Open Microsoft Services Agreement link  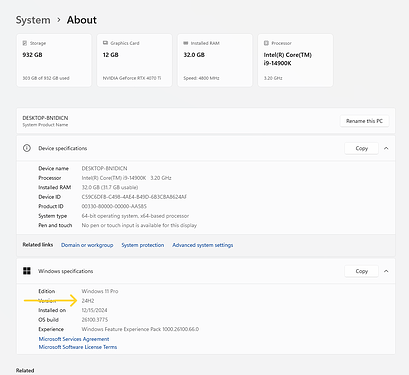coord(74,339)
